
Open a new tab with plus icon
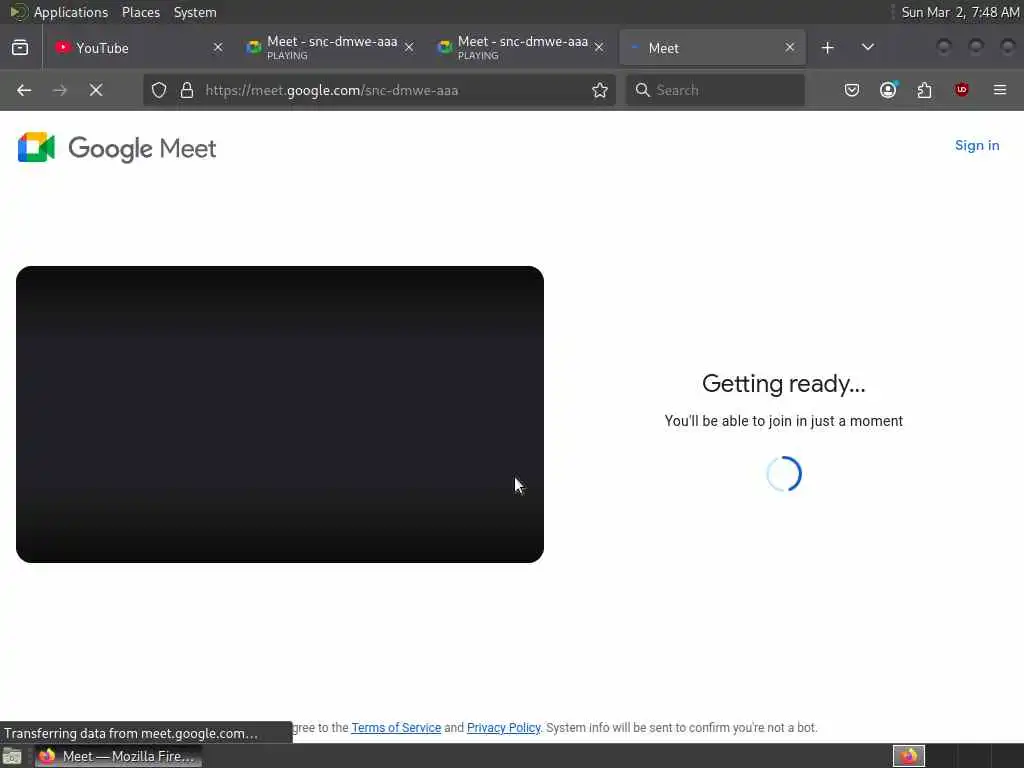(827, 48)
